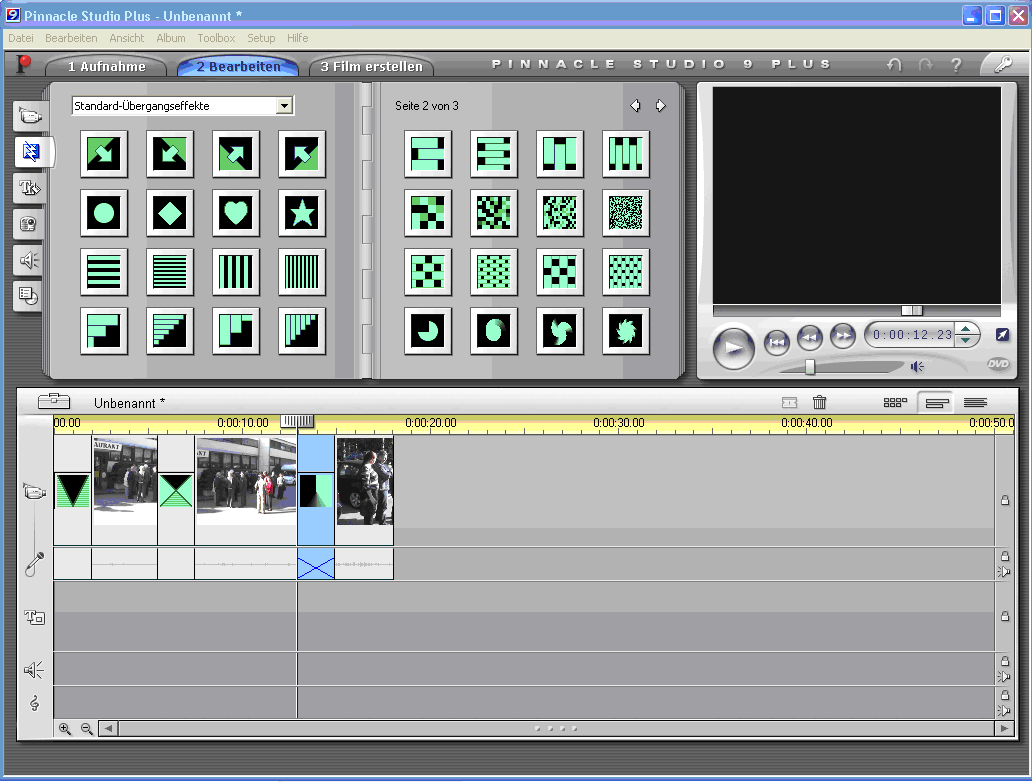Open the video toolbox briefcase icon
This screenshot has width=1032, height=782.
pos(54,400)
